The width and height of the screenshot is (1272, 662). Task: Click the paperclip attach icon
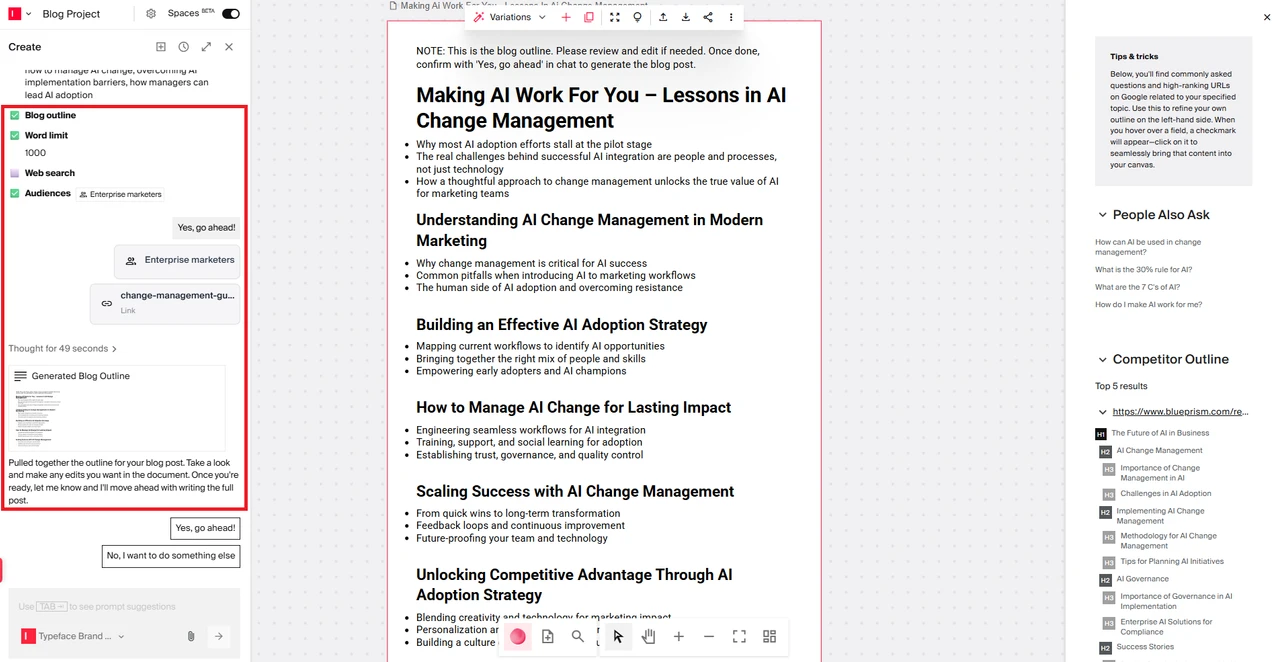coord(190,636)
